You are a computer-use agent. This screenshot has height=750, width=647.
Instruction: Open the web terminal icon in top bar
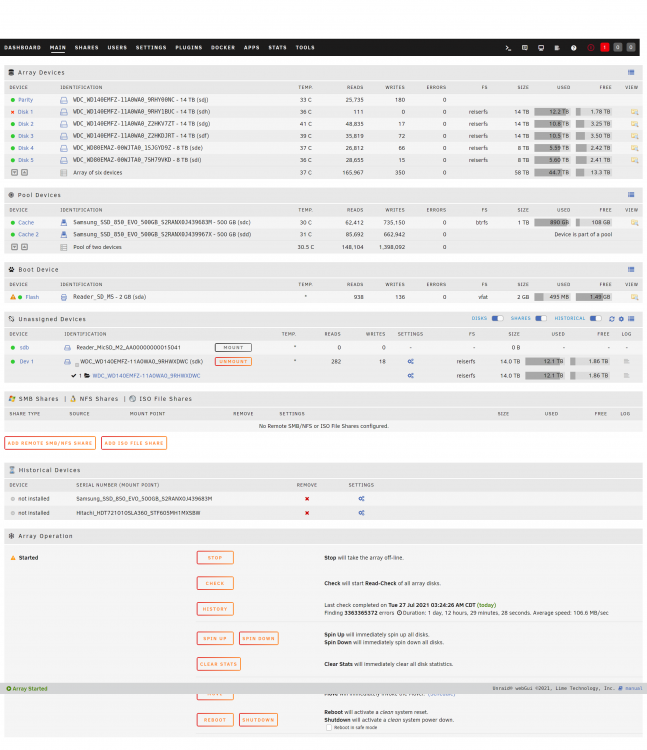508,48
